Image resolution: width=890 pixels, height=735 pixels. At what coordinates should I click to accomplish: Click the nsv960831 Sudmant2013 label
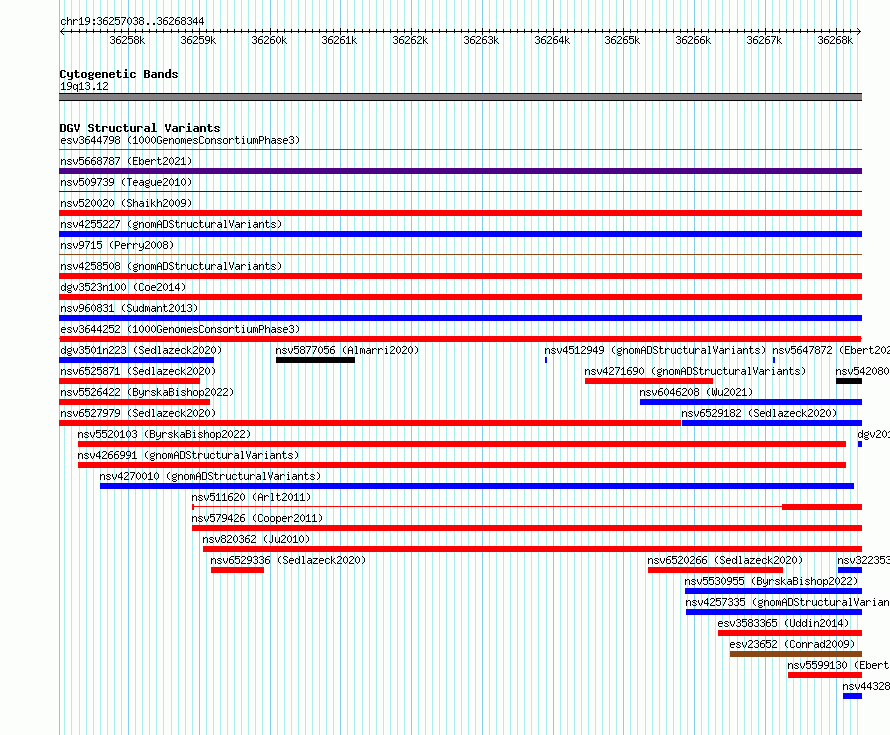tap(129, 308)
